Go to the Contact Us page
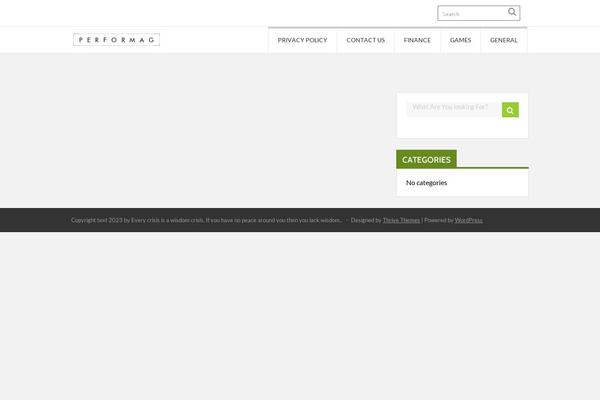 [x=365, y=40]
